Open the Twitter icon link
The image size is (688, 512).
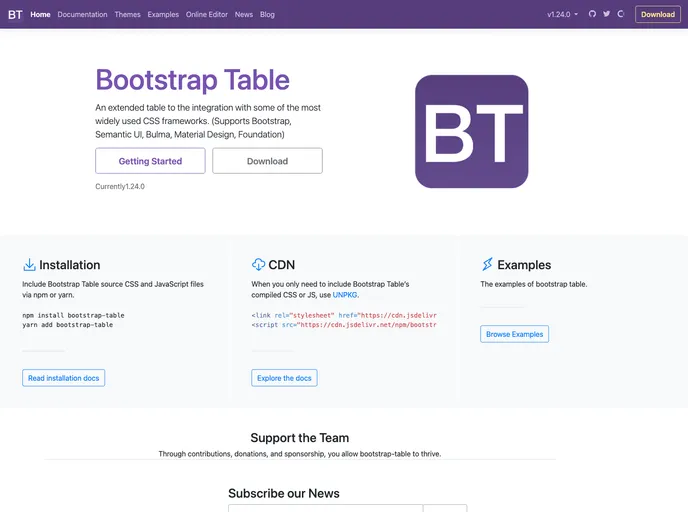click(606, 15)
